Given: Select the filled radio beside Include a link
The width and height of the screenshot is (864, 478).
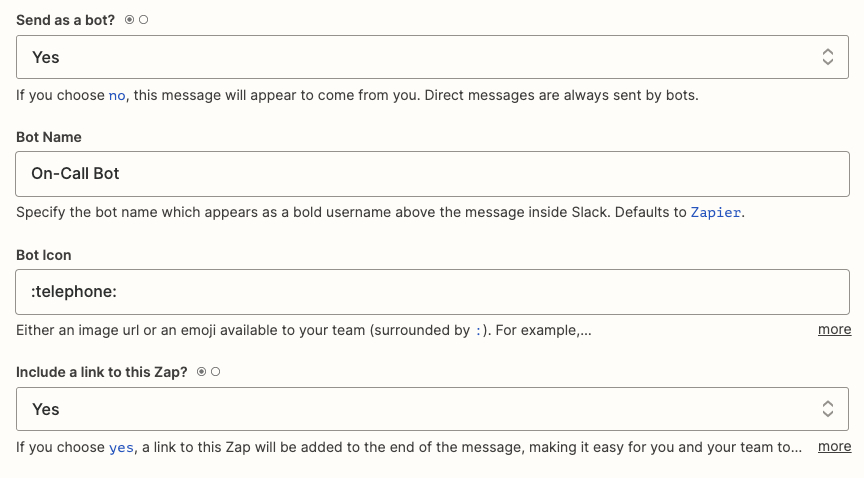Looking at the screenshot, I should point(202,372).
